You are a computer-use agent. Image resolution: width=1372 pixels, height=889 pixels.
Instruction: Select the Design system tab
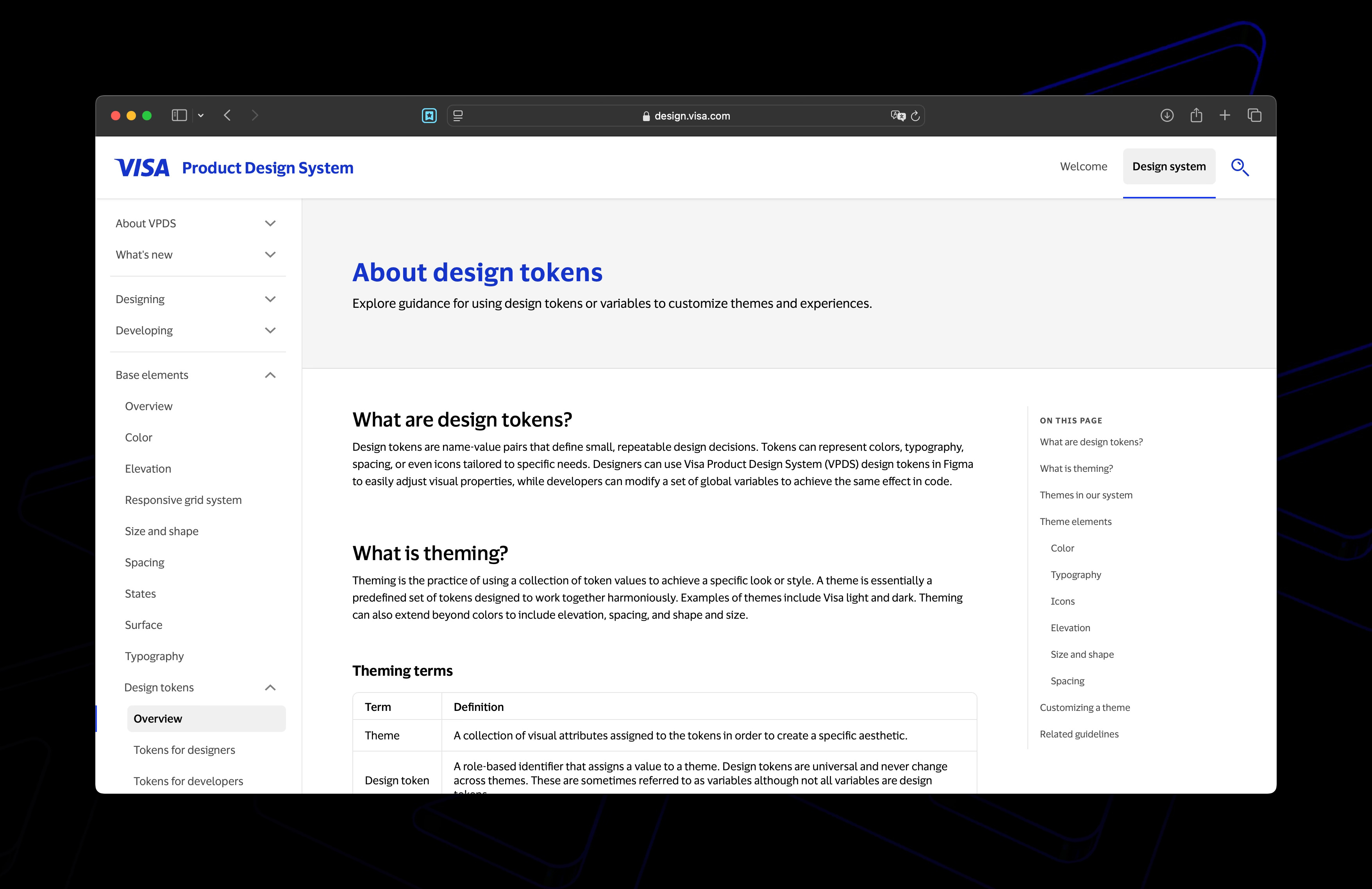(1168, 167)
